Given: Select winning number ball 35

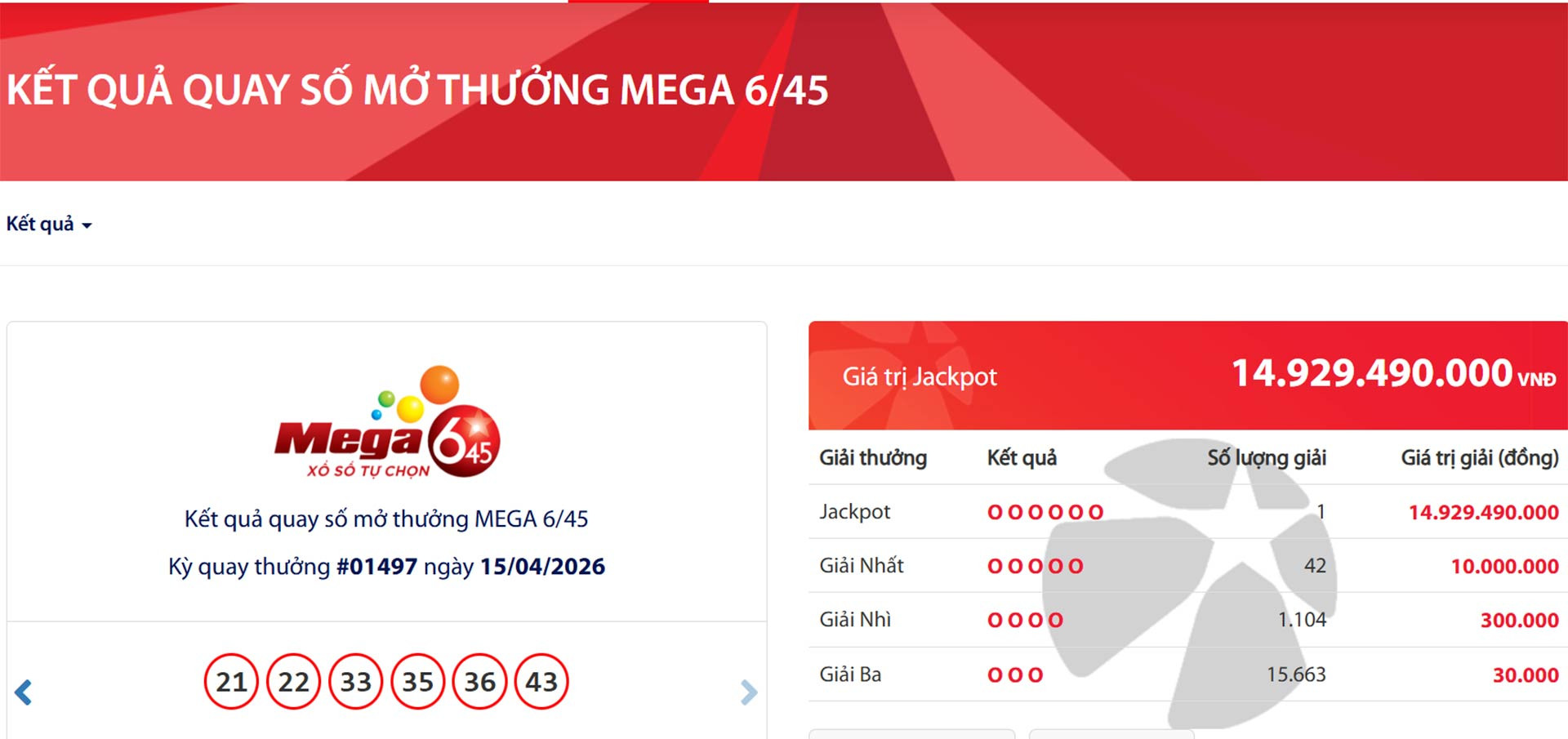Looking at the screenshot, I should pos(417,681).
